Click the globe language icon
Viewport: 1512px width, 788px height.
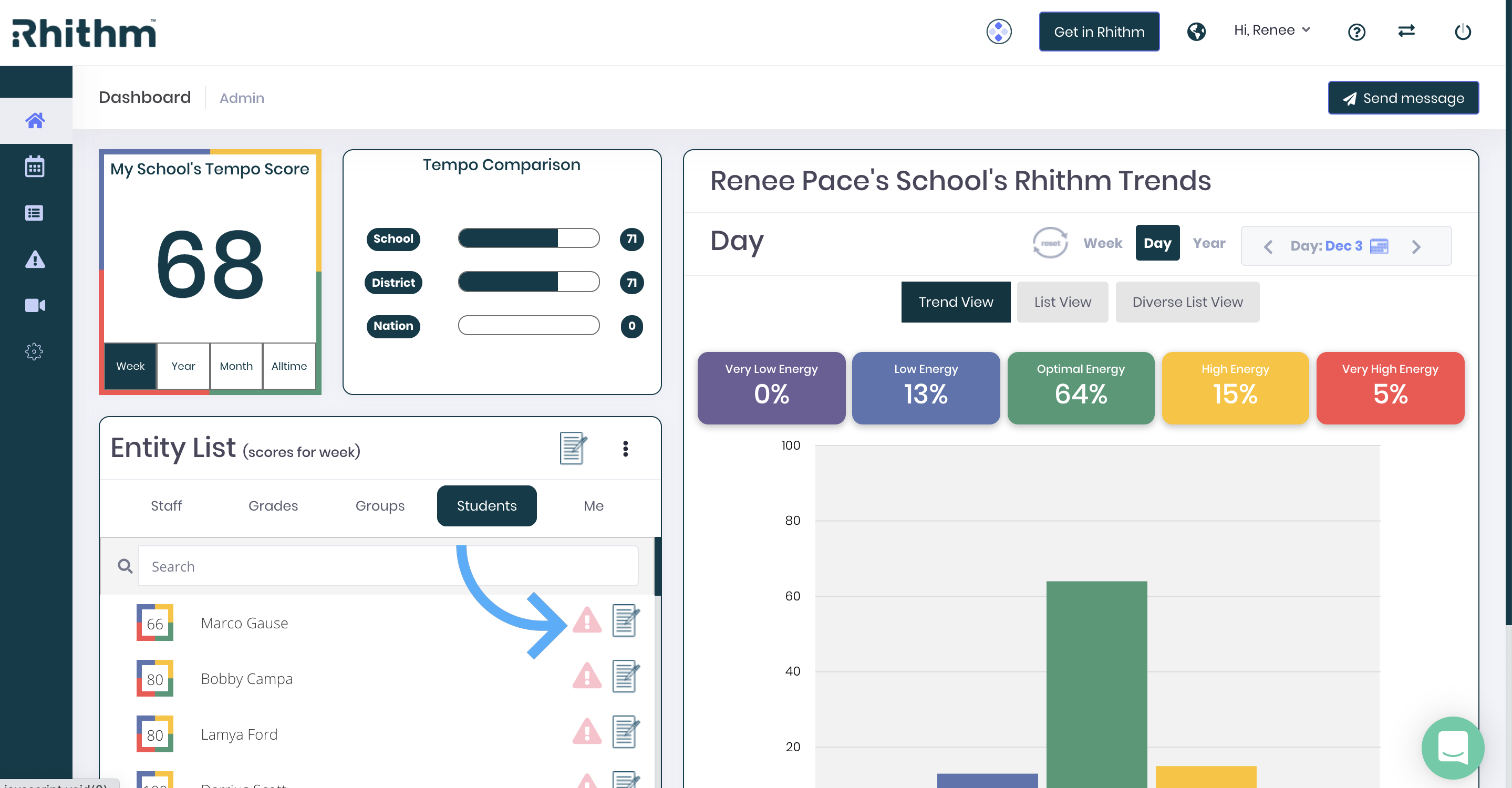point(1196,31)
